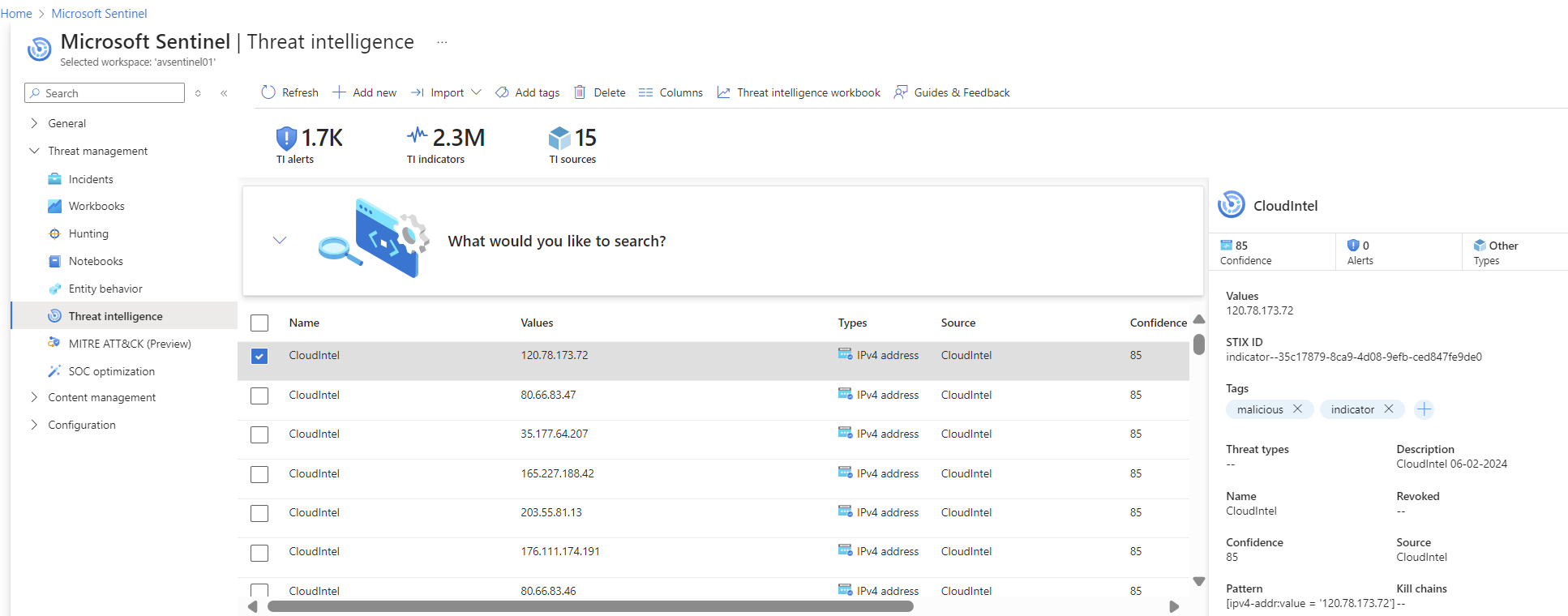Click the vertical scrollbar thumb

pyautogui.click(x=1199, y=344)
